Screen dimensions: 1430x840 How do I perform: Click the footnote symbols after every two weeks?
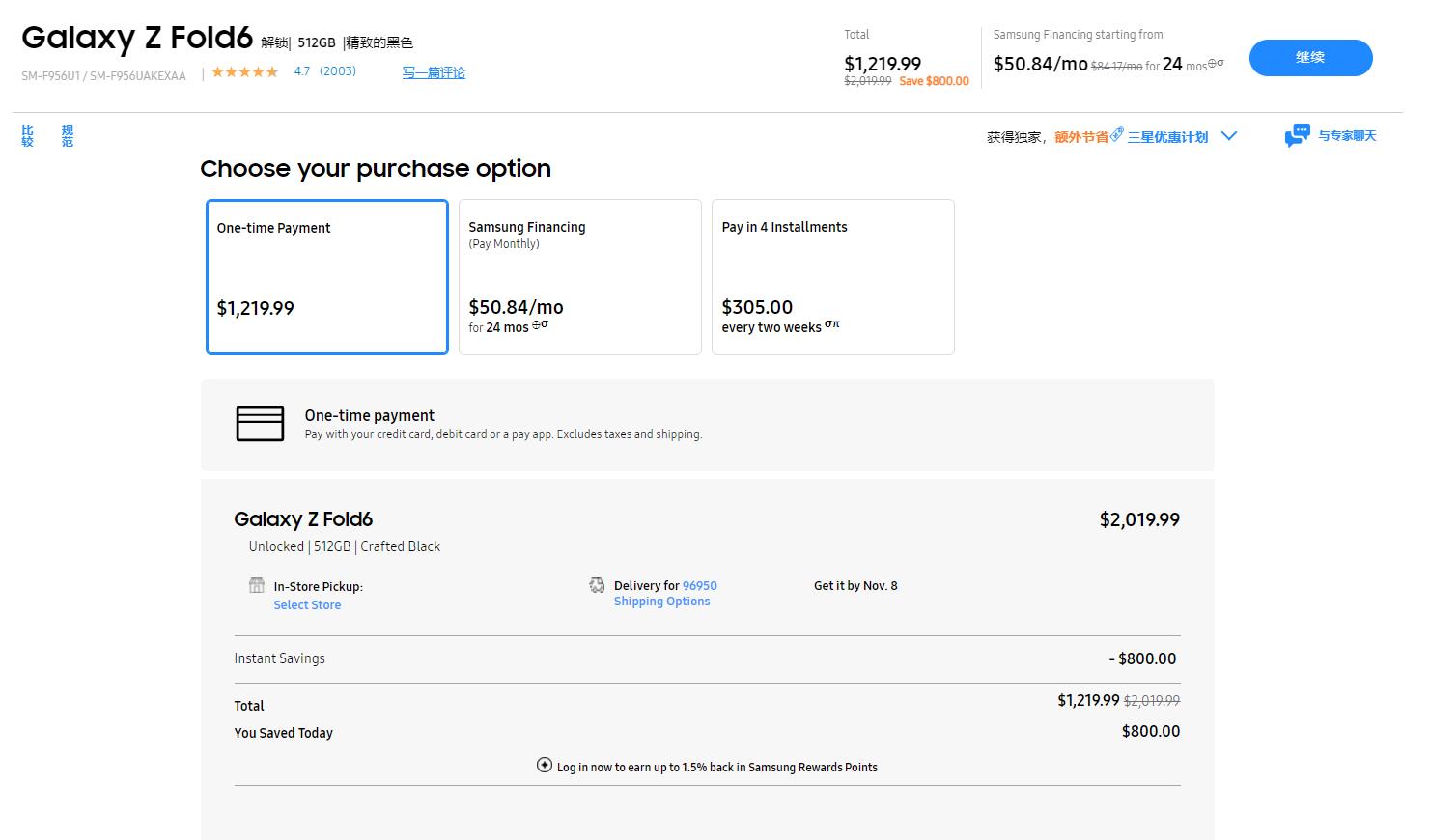[831, 323]
